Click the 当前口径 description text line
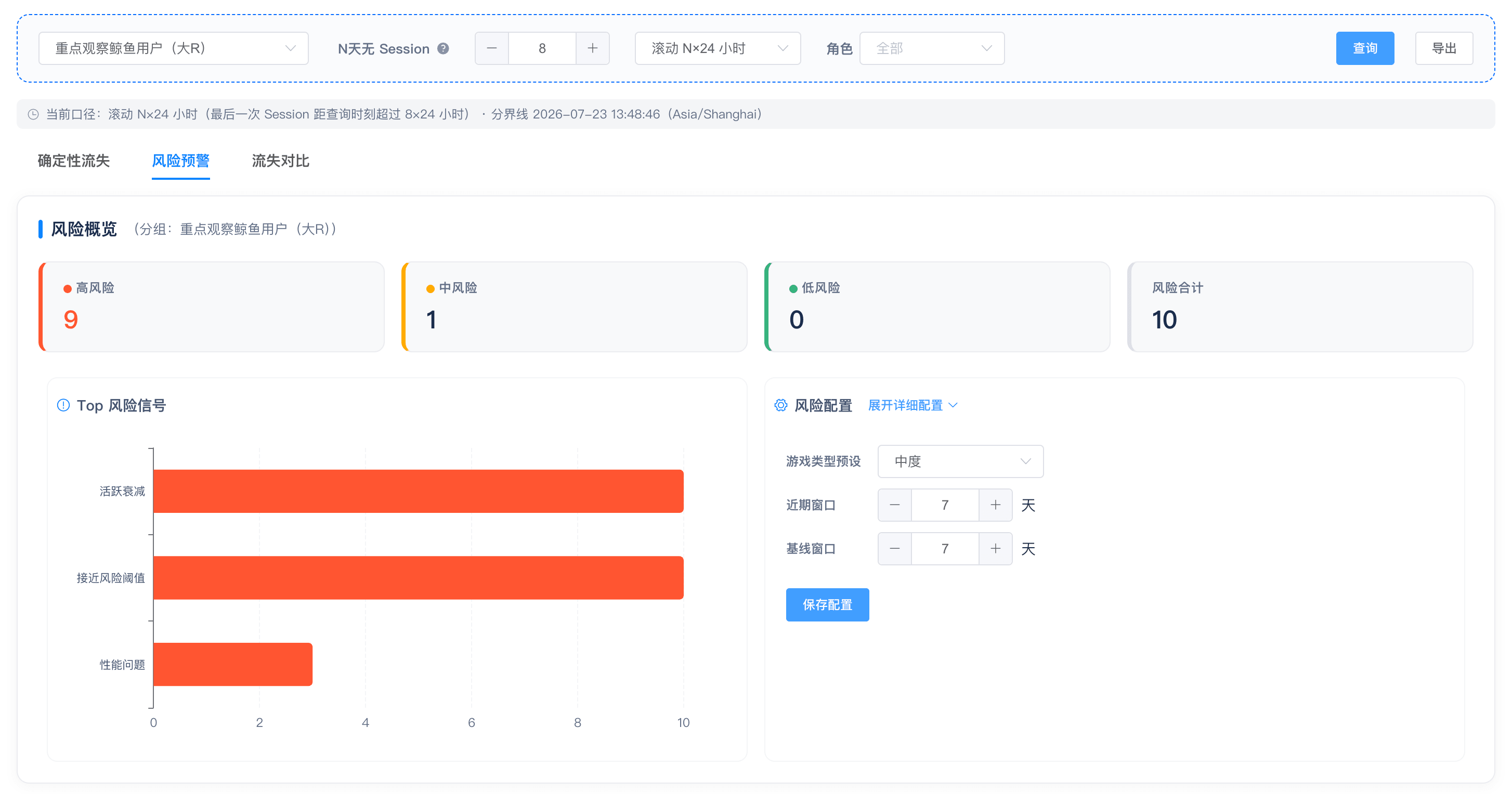Screen dimensions: 1512x794 click(x=404, y=114)
